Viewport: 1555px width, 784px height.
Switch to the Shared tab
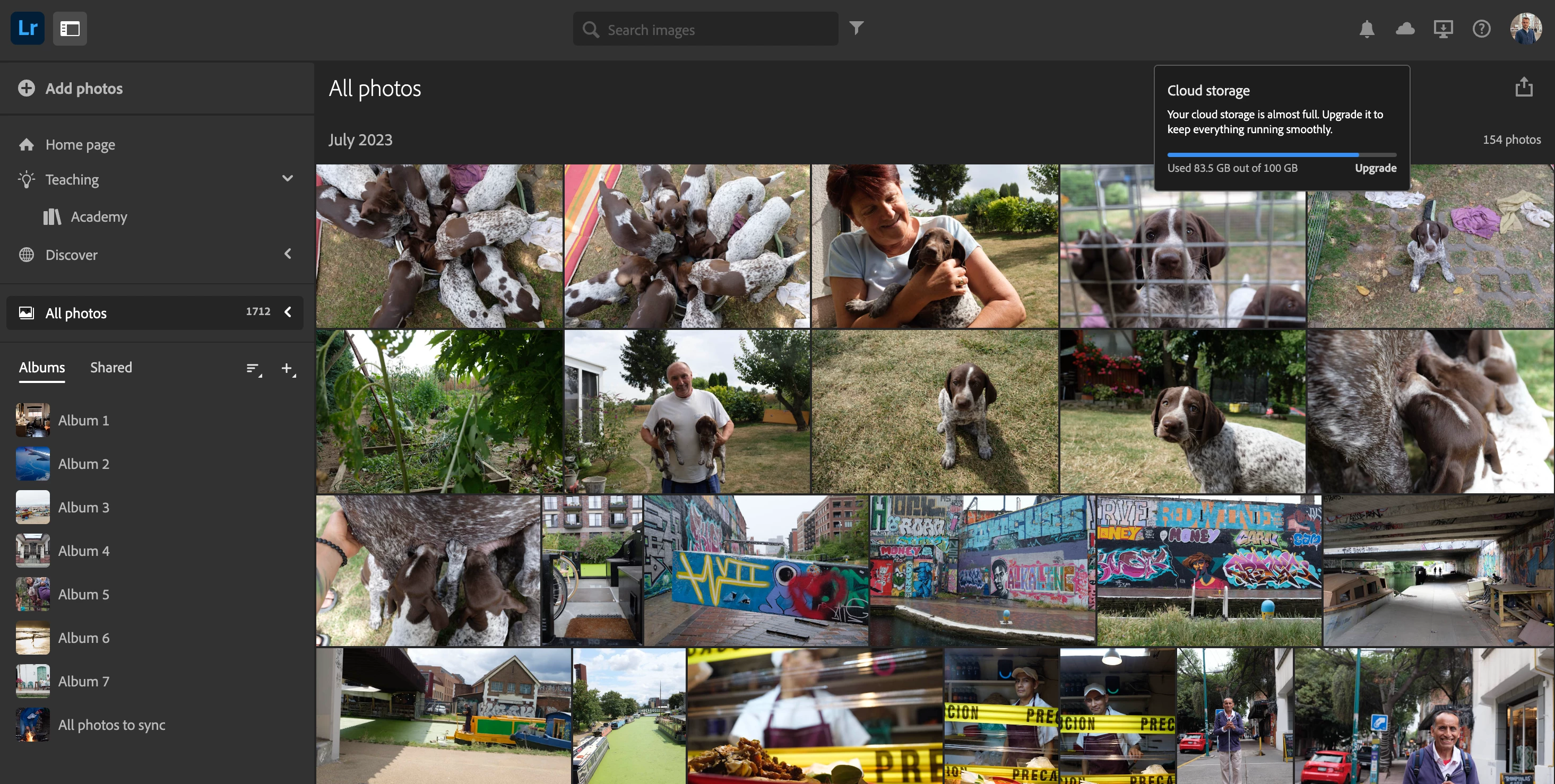pyautogui.click(x=111, y=367)
